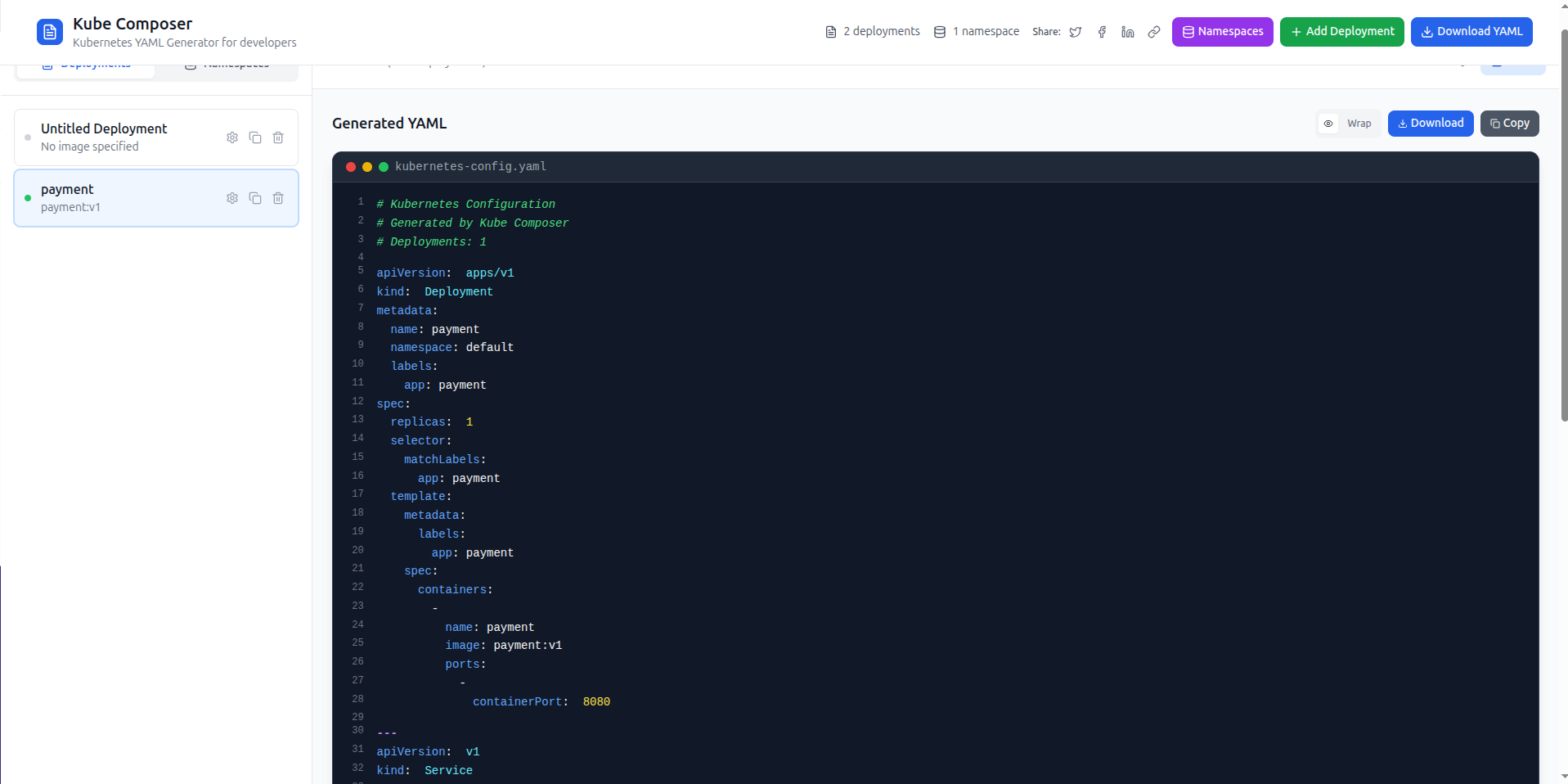
Task: Click the 'apiVersion: apps/v1' line
Action: pyautogui.click(x=445, y=273)
